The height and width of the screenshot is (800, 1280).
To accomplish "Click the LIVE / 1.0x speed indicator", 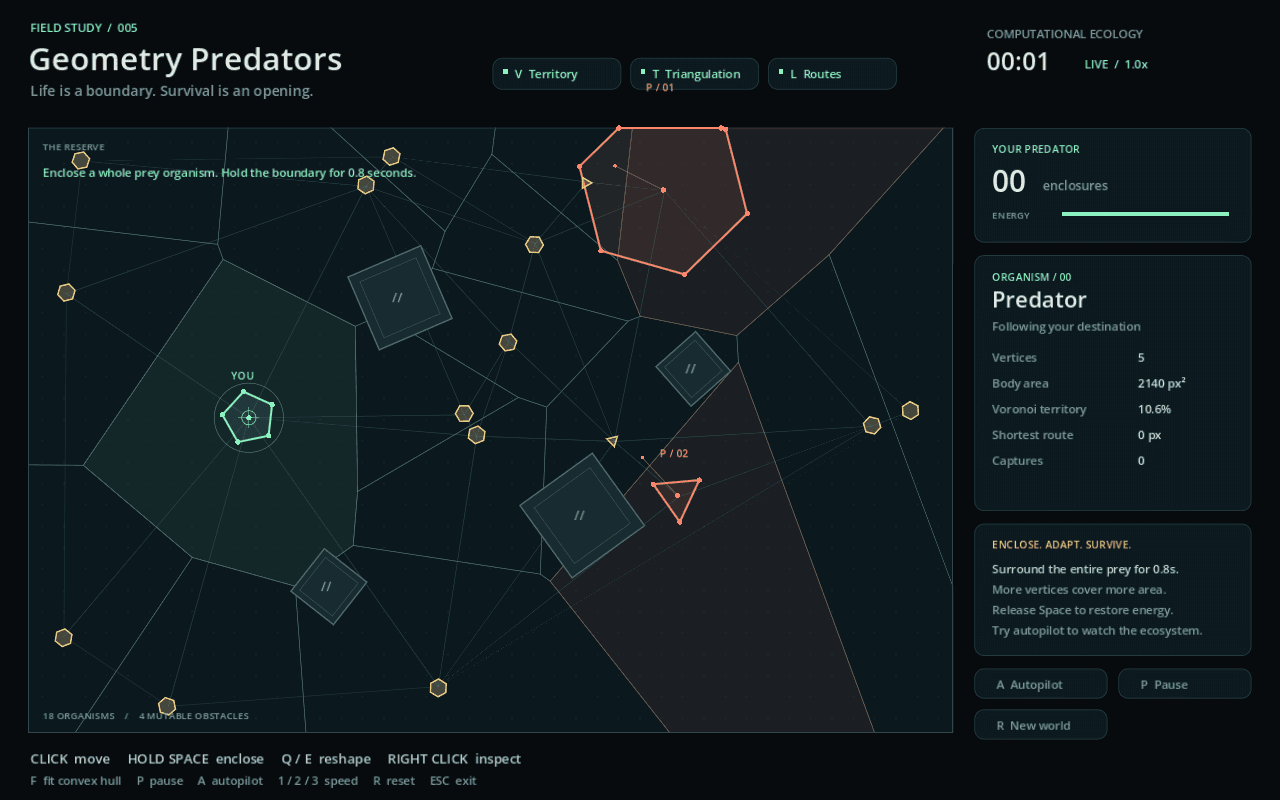I will coord(1116,64).
